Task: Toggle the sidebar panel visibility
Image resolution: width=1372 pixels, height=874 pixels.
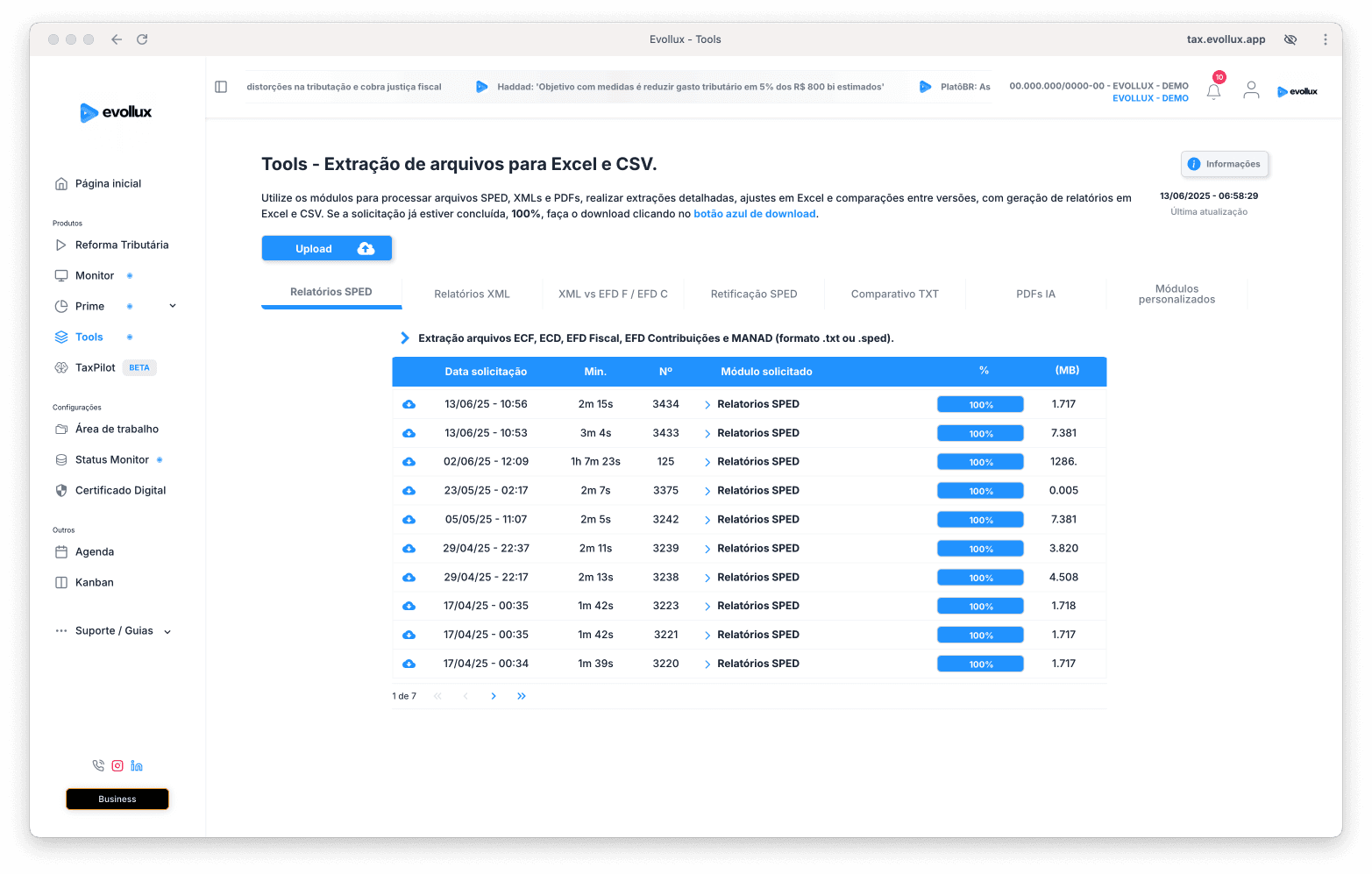Action: [220, 86]
